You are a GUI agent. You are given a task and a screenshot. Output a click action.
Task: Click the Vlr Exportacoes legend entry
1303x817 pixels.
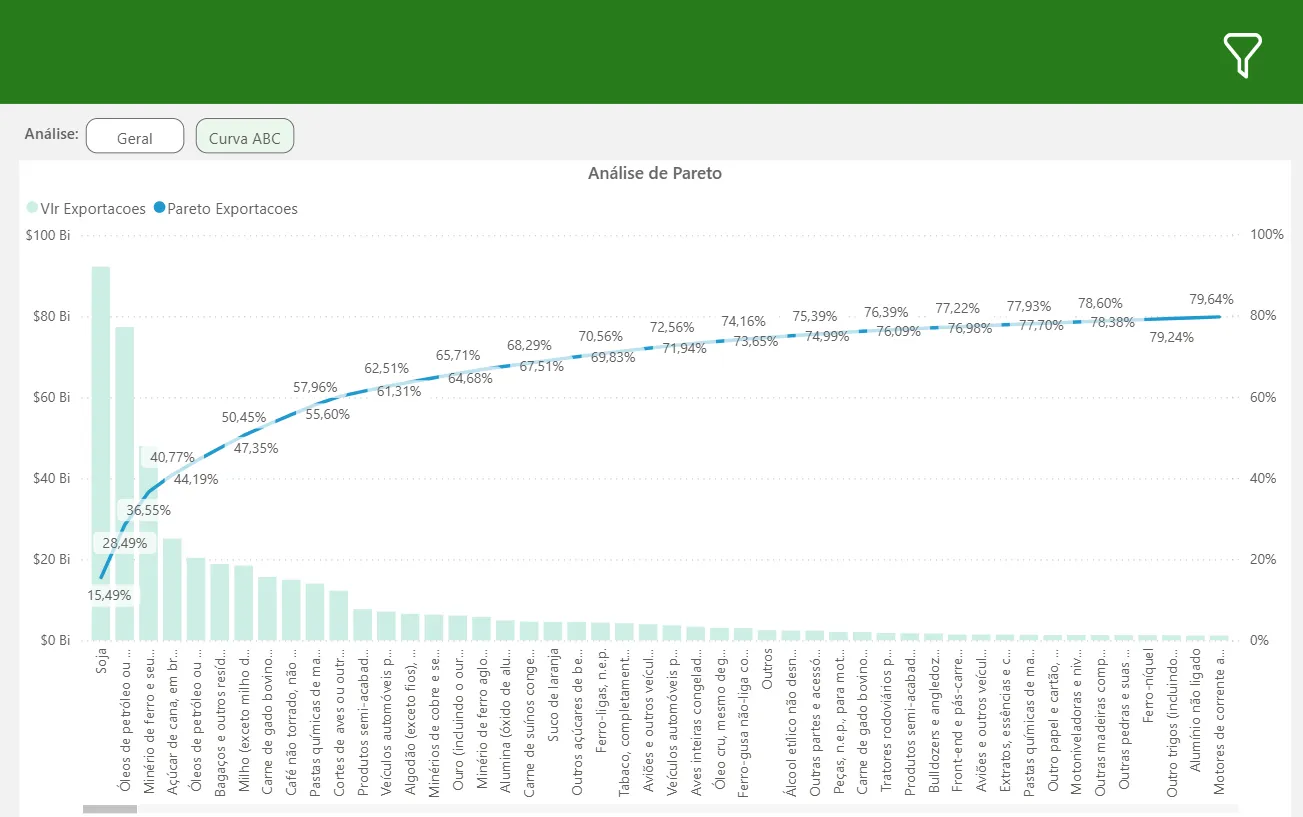tap(86, 209)
